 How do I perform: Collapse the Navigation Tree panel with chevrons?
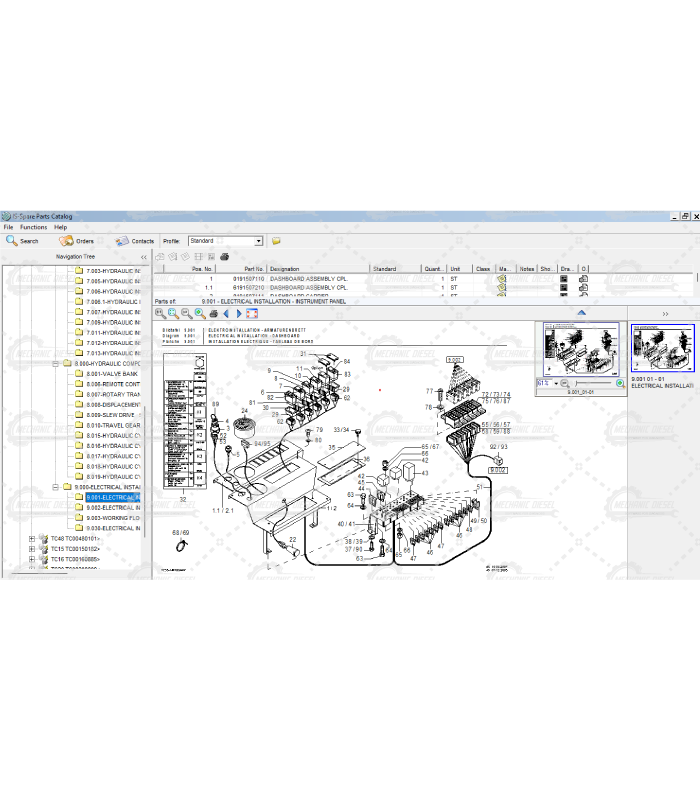point(143,257)
